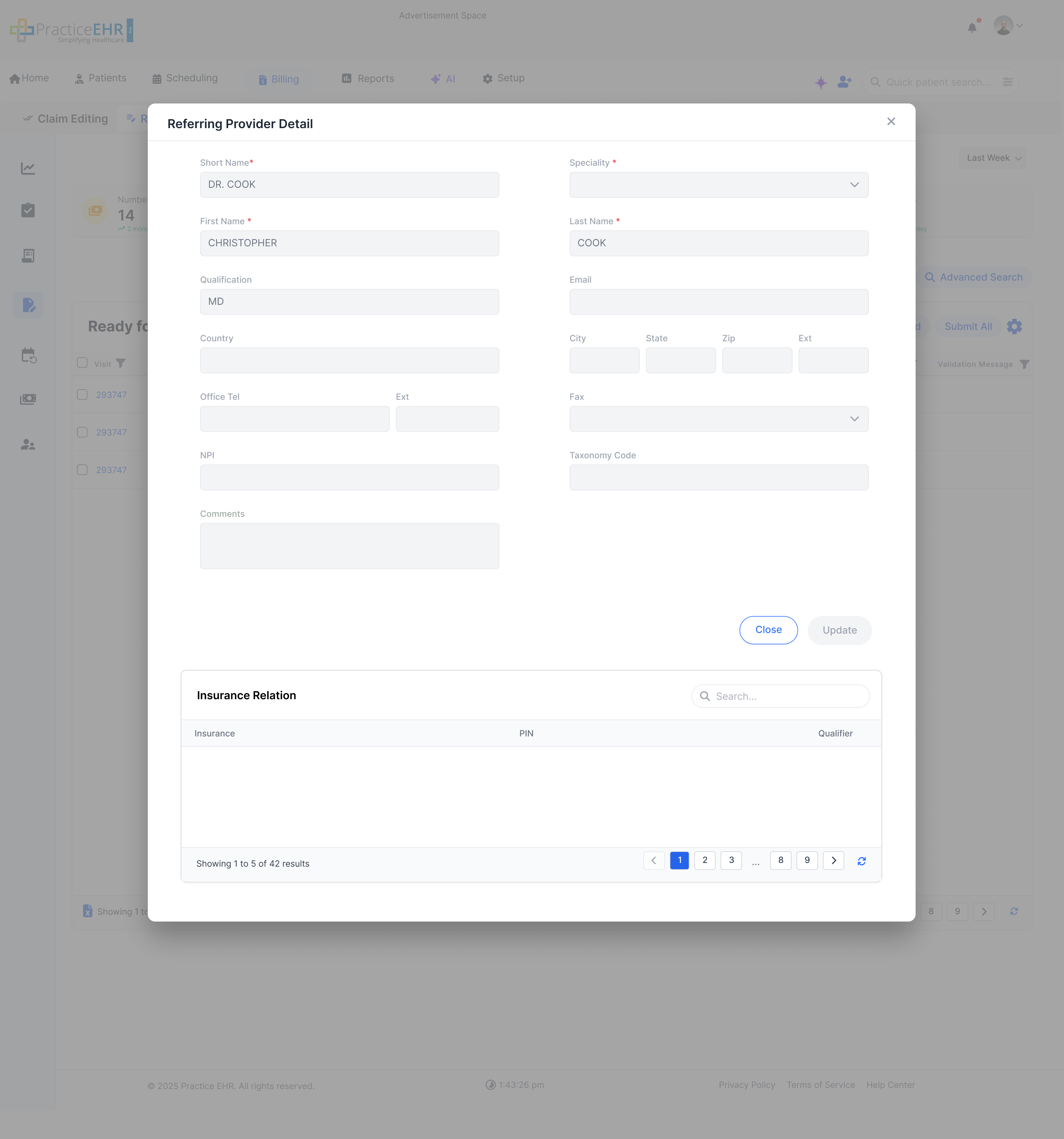Screen dimensions: 1064x1139
Task: Click the people group sidebar icon
Action: [28, 444]
